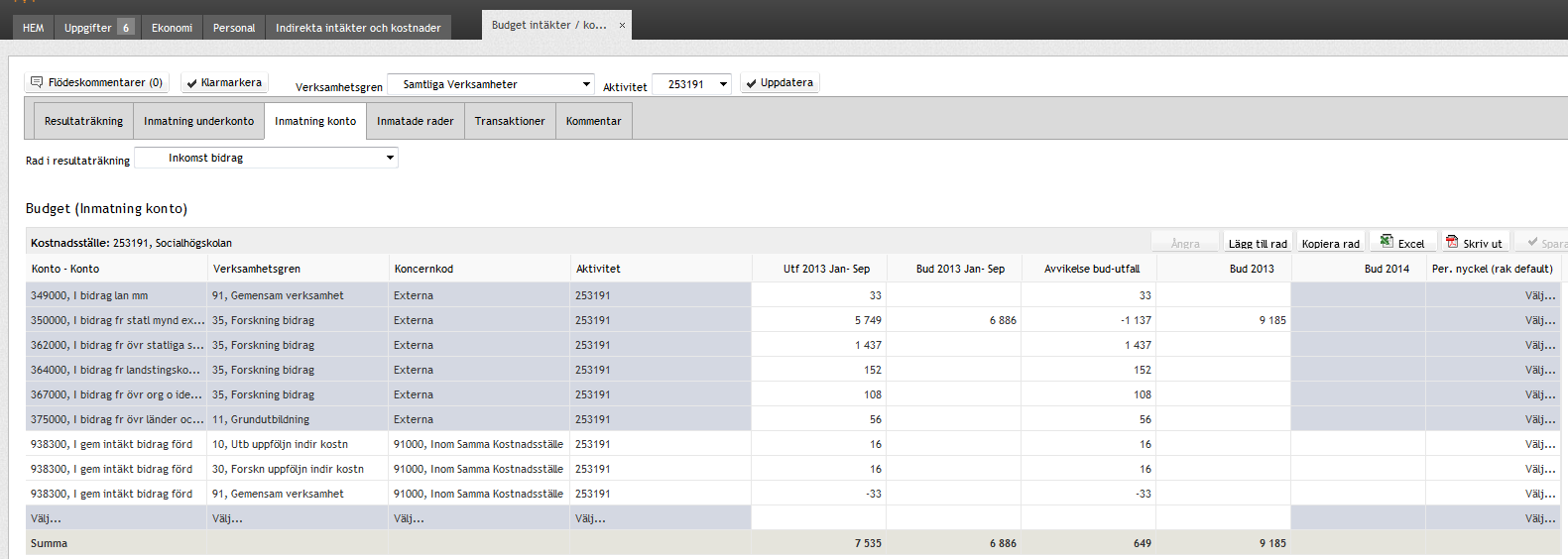Open Välj... period key for row 350000
Image resolution: width=1568 pixels, height=559 pixels.
click(1540, 320)
